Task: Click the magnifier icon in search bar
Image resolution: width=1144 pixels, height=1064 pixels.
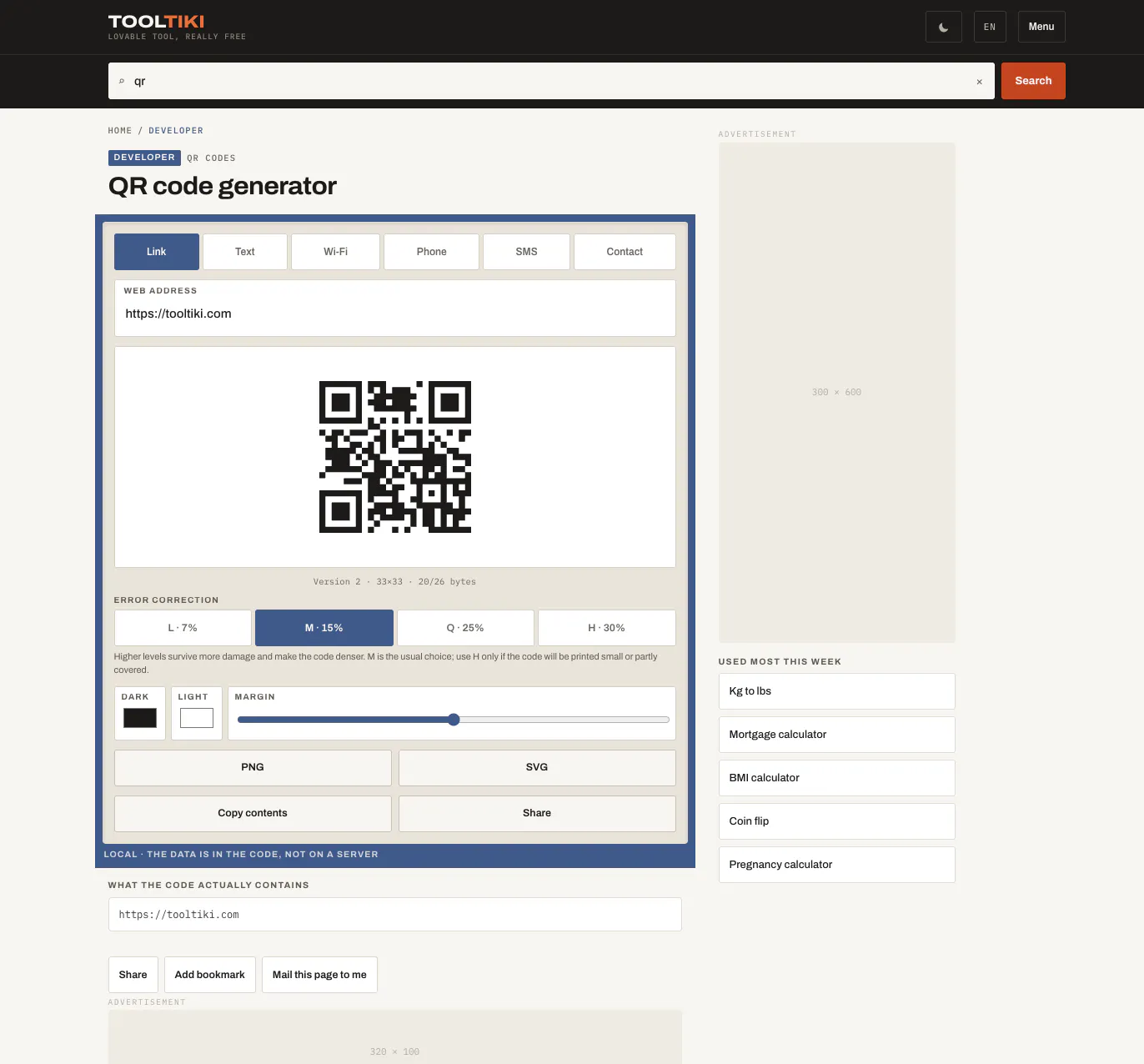Action: tap(122, 82)
